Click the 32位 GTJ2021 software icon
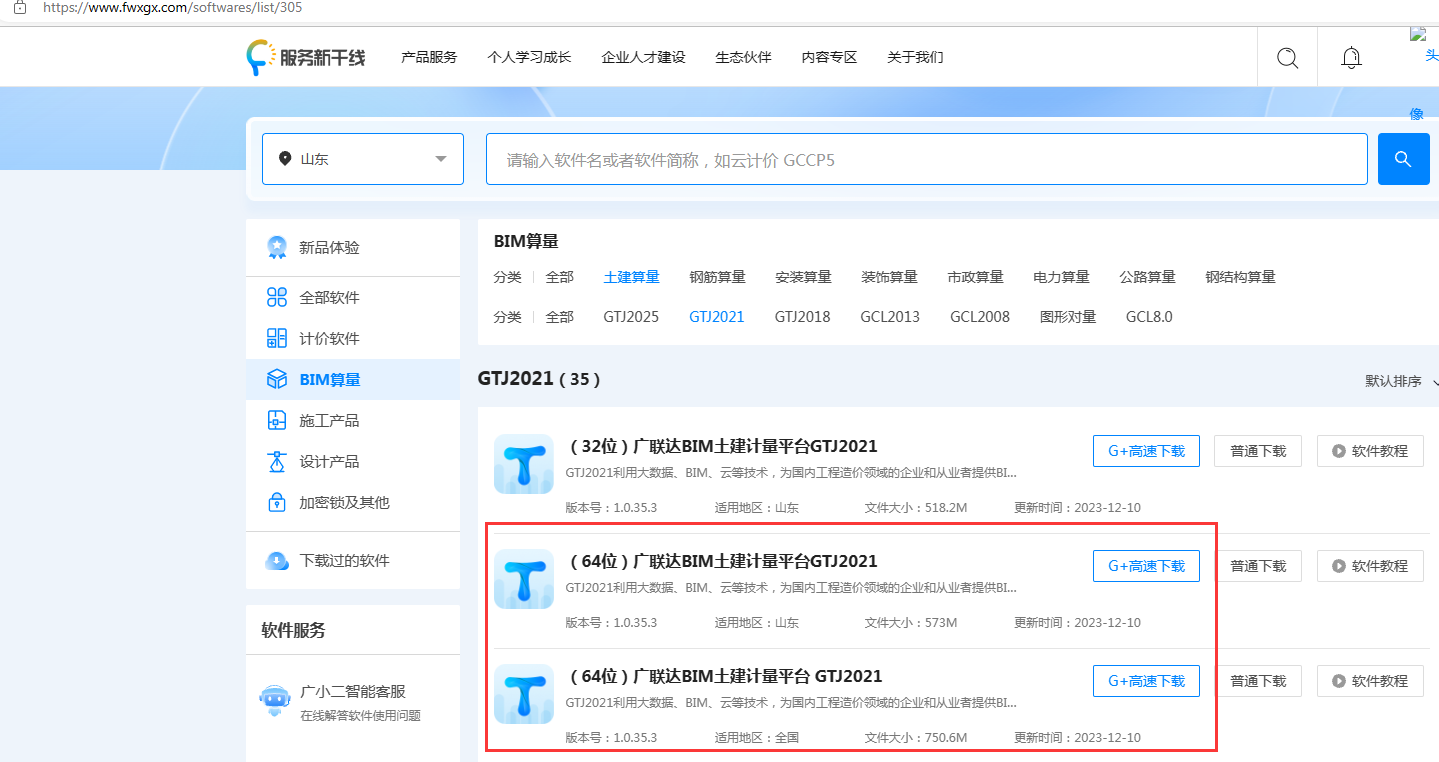This screenshot has height=762, width=1439. coord(524,464)
